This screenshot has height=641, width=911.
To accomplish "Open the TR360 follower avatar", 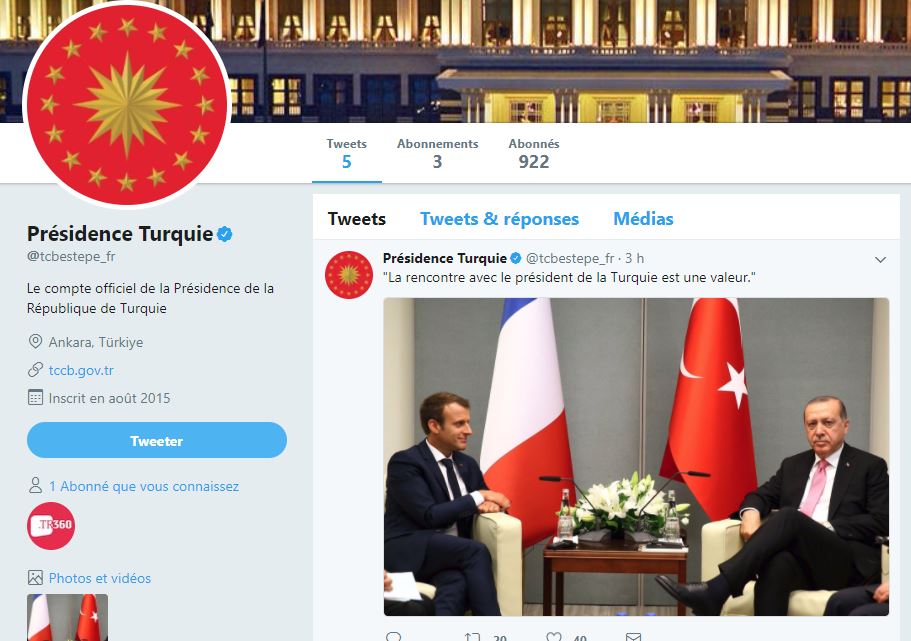I will pyautogui.click(x=51, y=525).
